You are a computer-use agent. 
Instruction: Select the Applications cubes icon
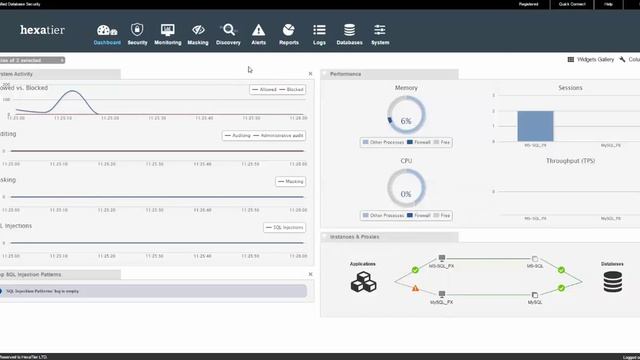pos(363,282)
